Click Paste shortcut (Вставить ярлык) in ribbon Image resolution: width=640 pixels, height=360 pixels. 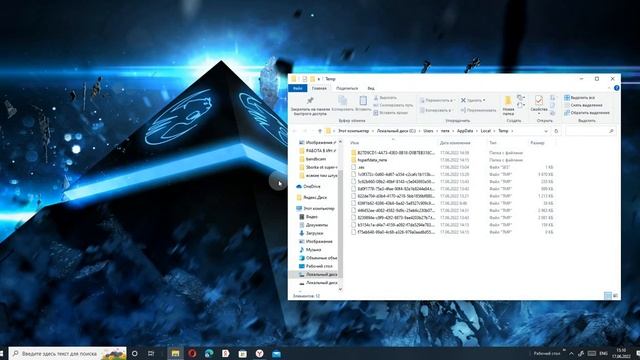(x=390, y=113)
